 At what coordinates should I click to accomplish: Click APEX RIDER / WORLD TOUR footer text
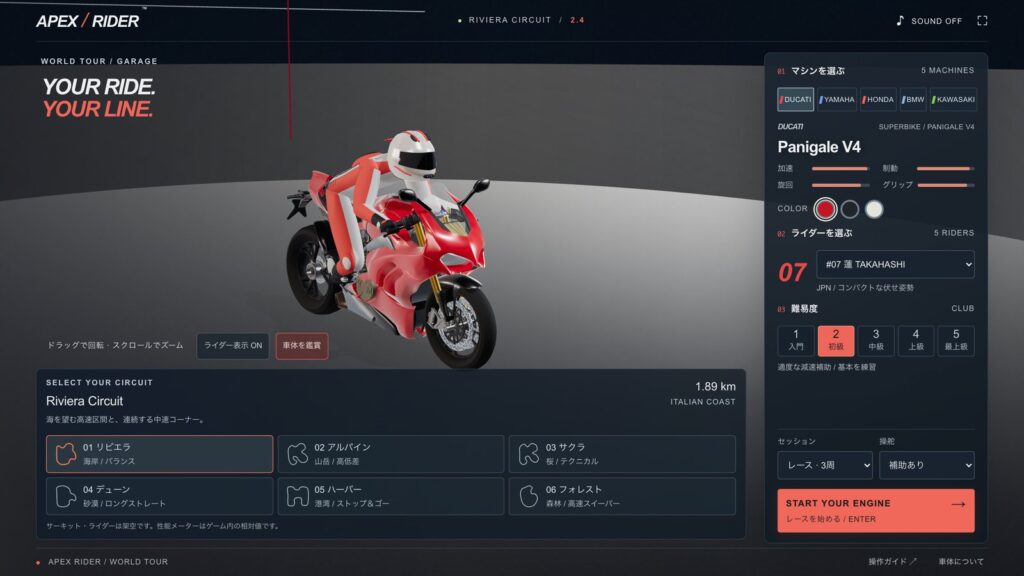point(108,562)
